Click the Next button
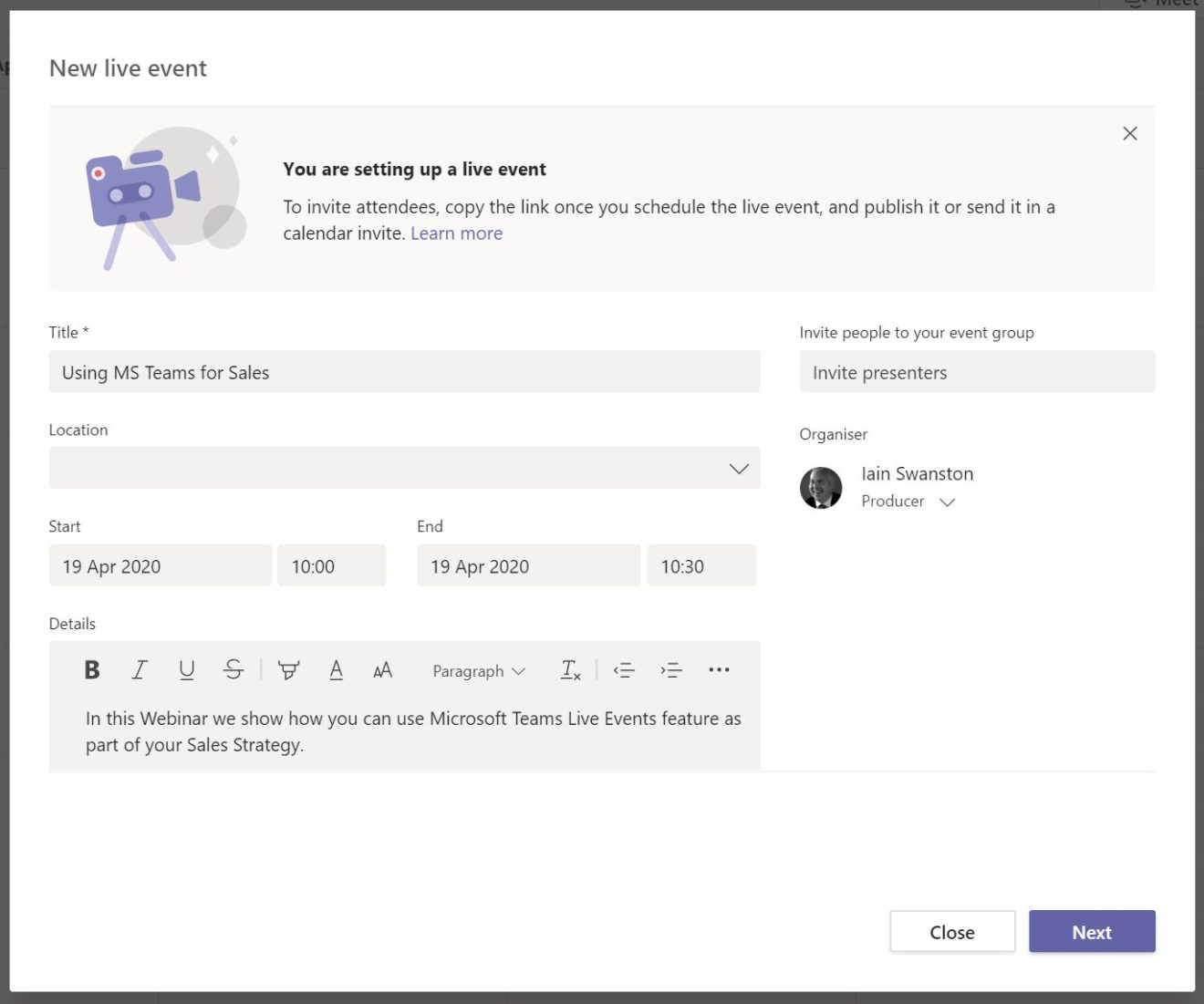Image resolution: width=1204 pixels, height=1004 pixels. (x=1092, y=932)
